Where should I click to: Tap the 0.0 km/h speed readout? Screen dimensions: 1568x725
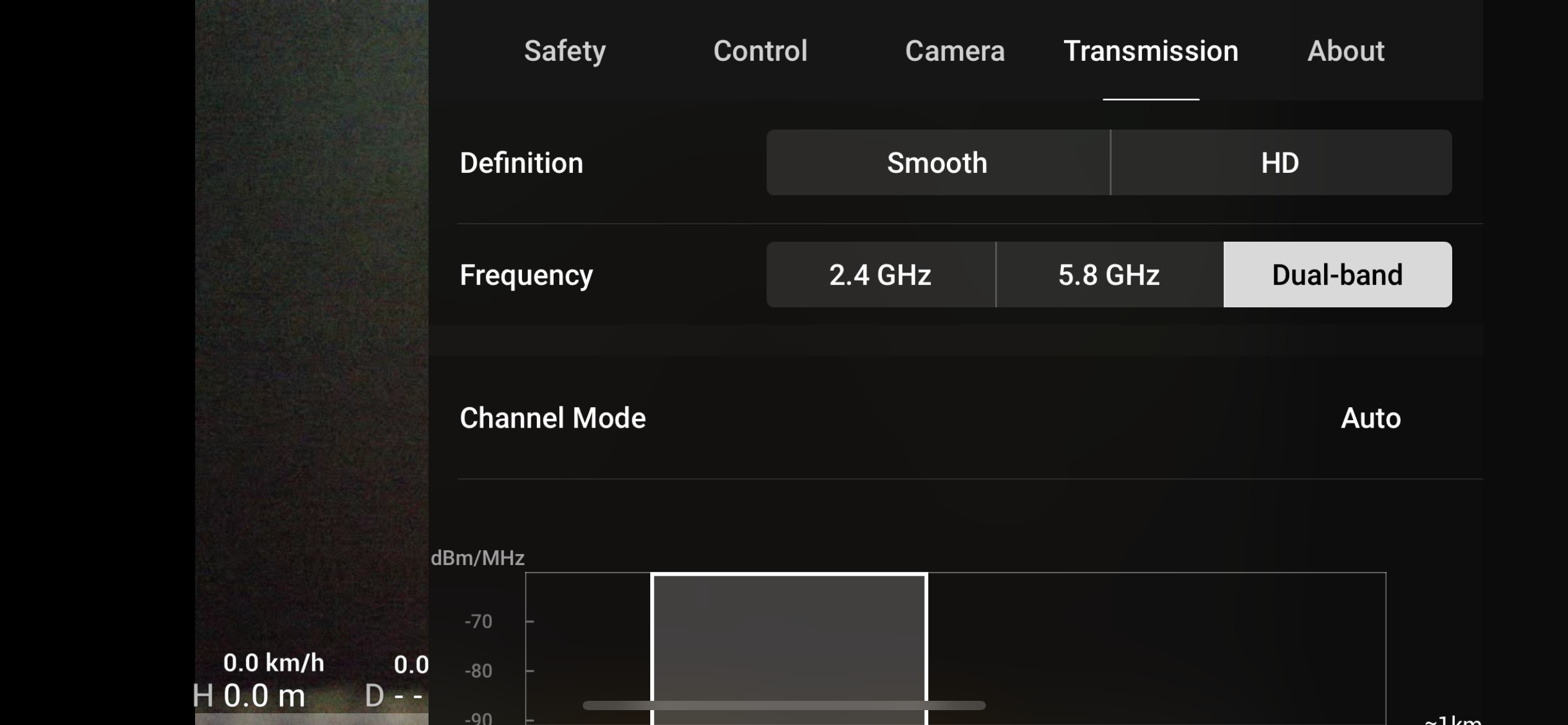pos(274,663)
